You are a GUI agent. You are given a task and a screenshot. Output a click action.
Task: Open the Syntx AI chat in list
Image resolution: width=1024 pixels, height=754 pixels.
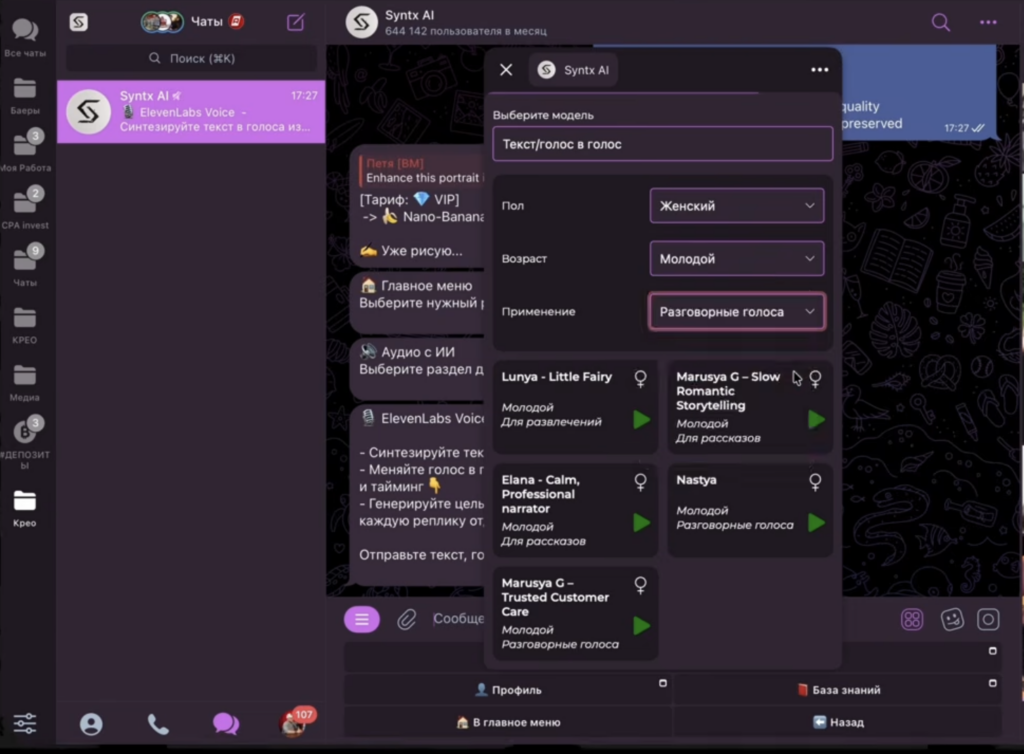[191, 112]
